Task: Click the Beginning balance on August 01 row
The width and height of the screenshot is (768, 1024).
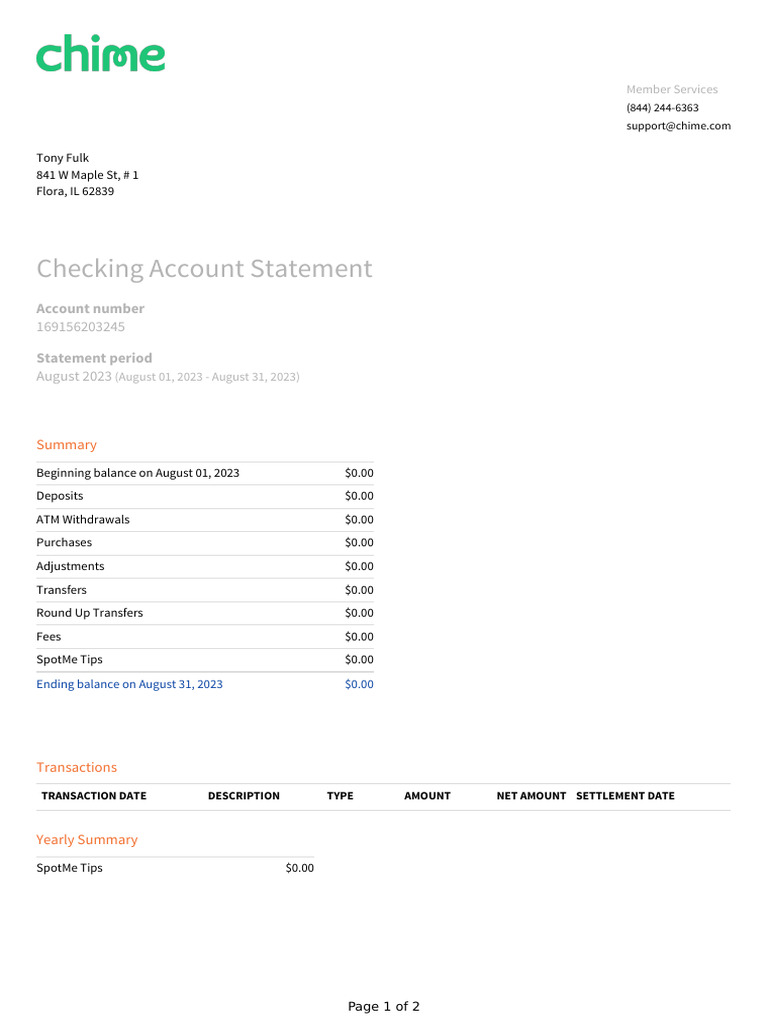Action: coord(138,473)
